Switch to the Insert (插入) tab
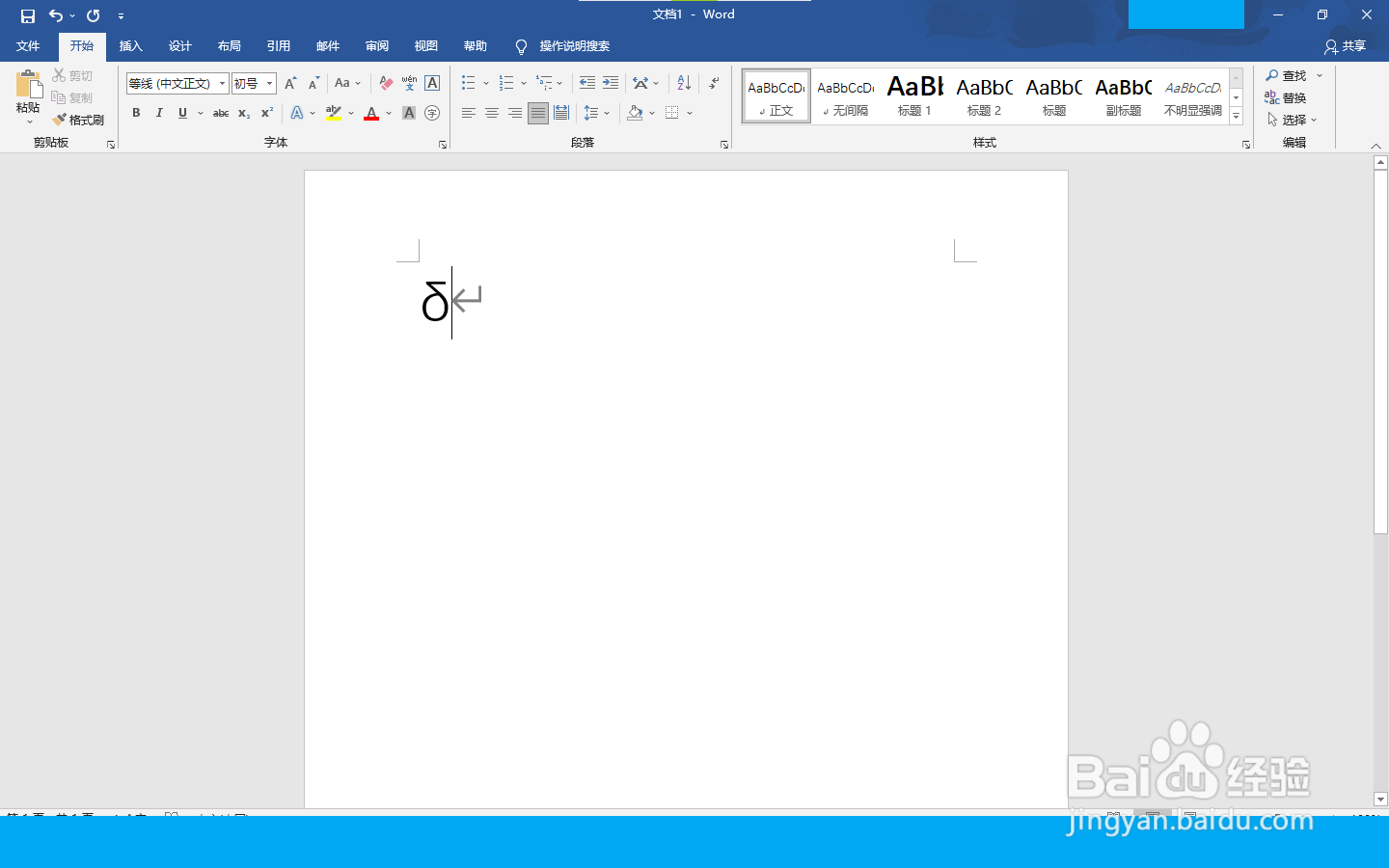This screenshot has height=868, width=1389. (x=130, y=46)
